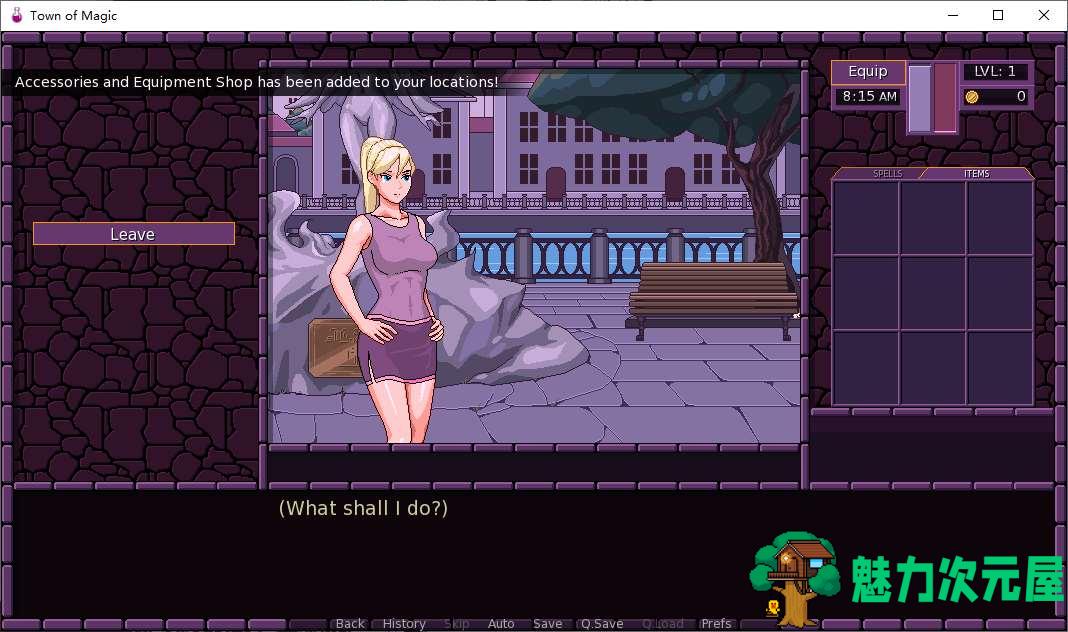Click the LVL: 1 level indicator
This screenshot has width=1068, height=632.
click(x=994, y=72)
